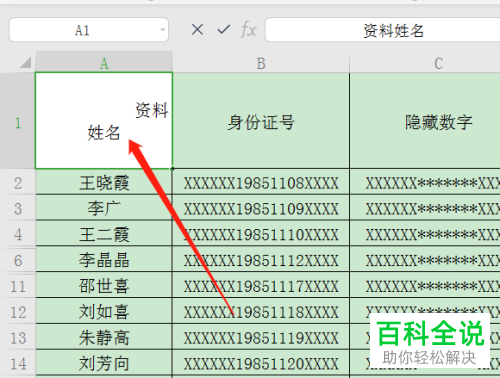Confirm the entry with the checkmark icon

pos(223,30)
